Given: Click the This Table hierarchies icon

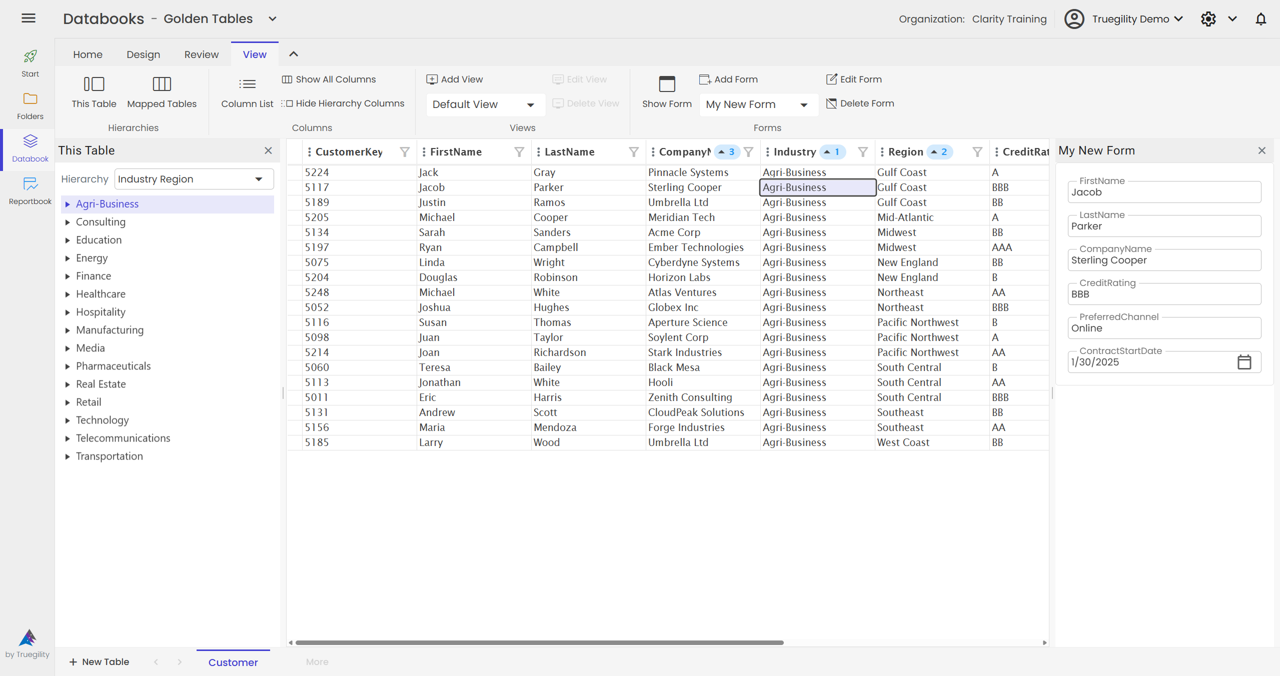Looking at the screenshot, I should [x=93, y=92].
